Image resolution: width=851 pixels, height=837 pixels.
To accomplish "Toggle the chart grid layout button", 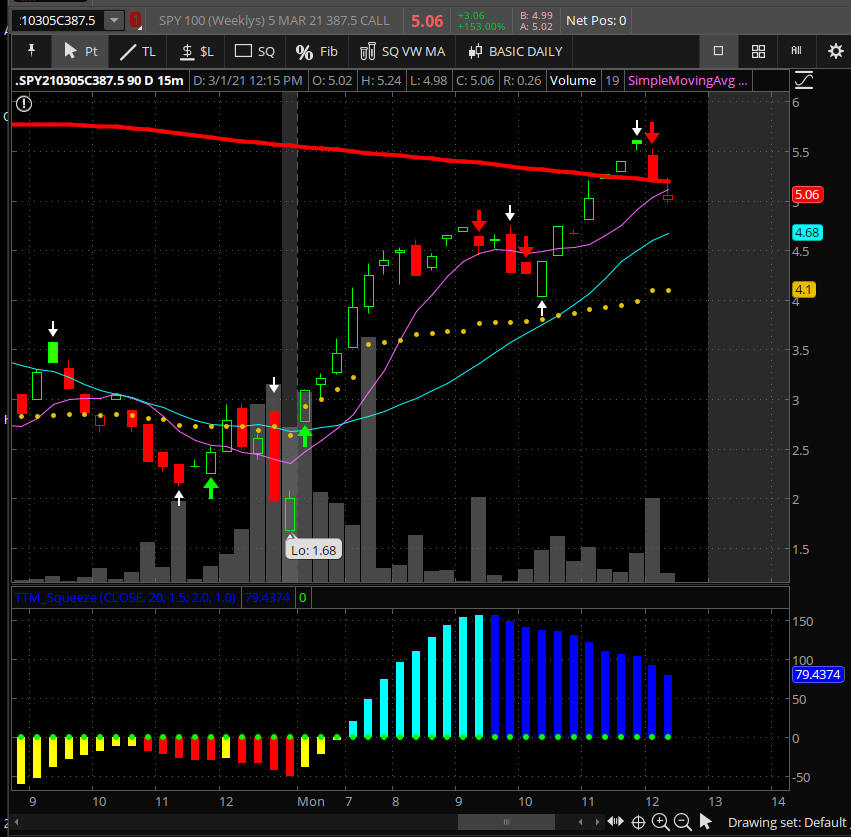I will click(x=758, y=51).
